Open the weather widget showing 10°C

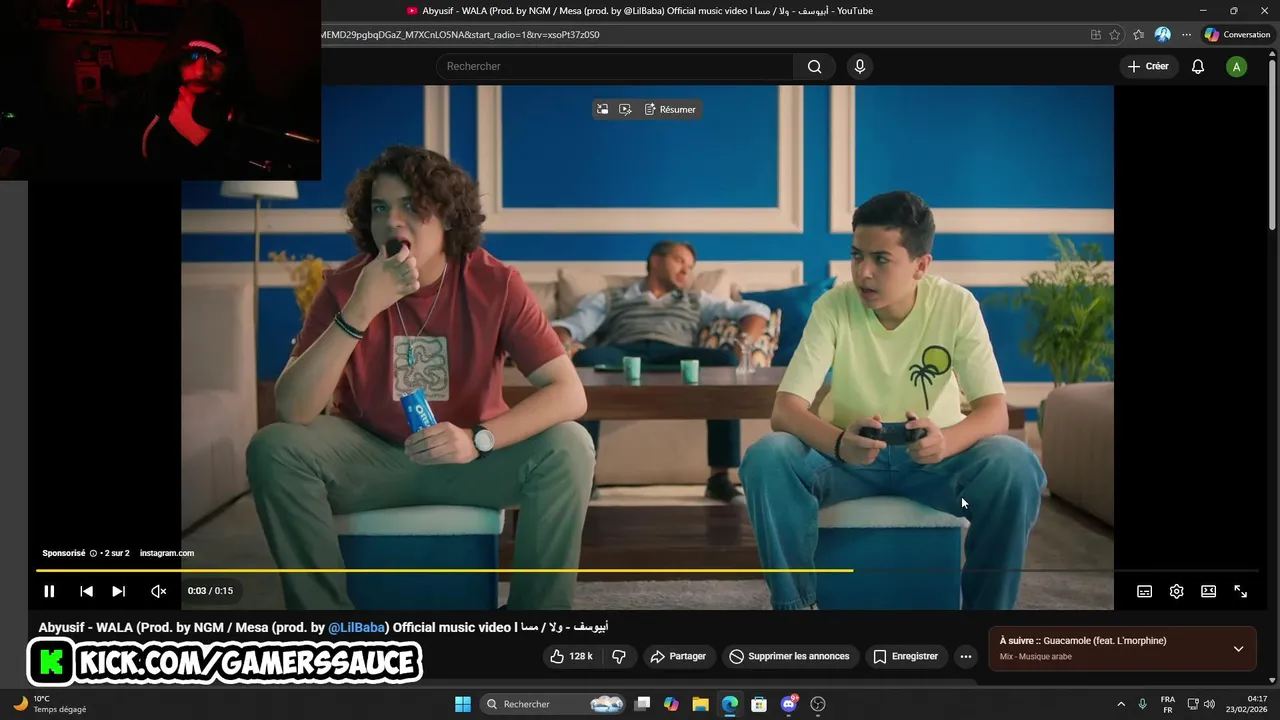tap(50, 704)
